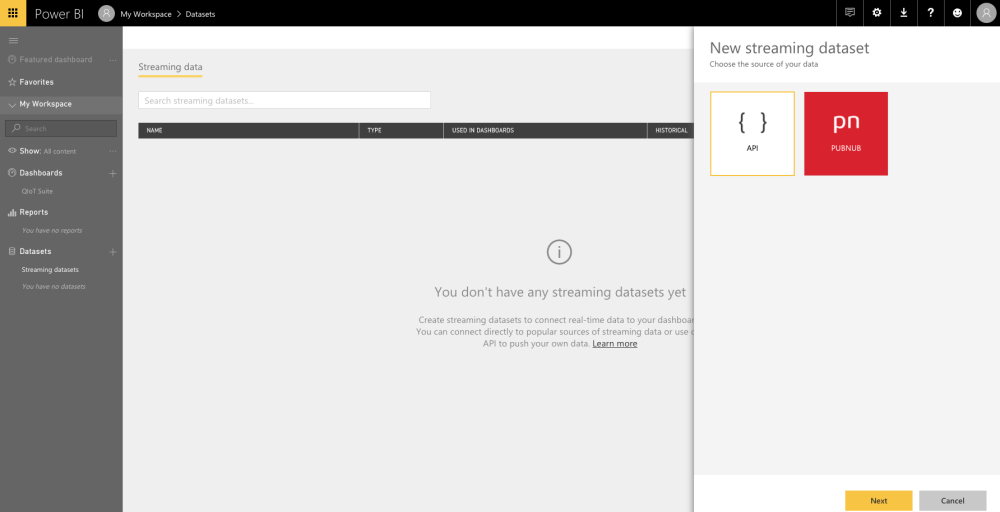Screen dimensions: 1000x512
Task: Open the Settings gear icon
Action: (877, 13)
